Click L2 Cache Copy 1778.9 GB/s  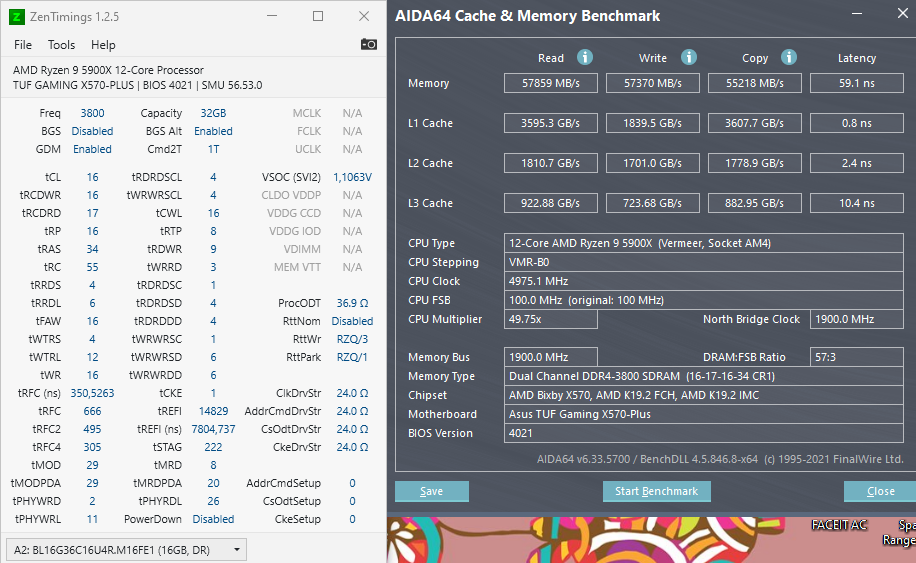(x=755, y=163)
